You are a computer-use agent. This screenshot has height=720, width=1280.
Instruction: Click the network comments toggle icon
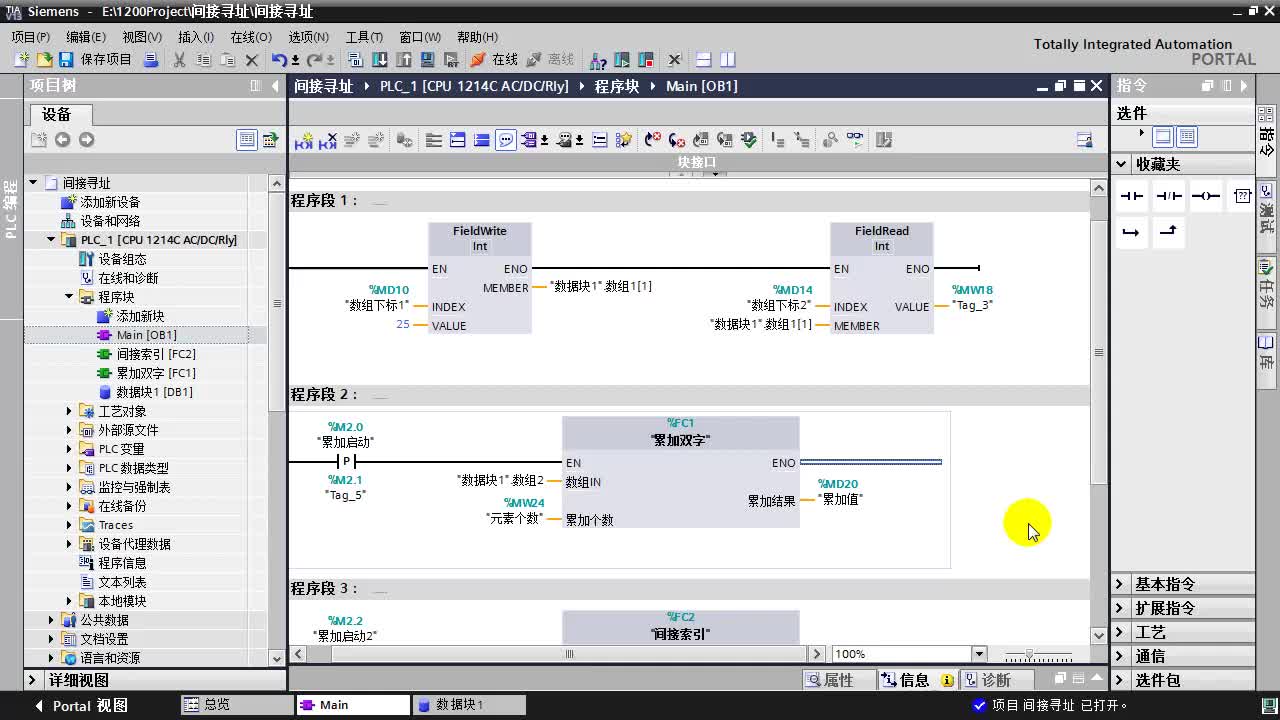(x=506, y=141)
